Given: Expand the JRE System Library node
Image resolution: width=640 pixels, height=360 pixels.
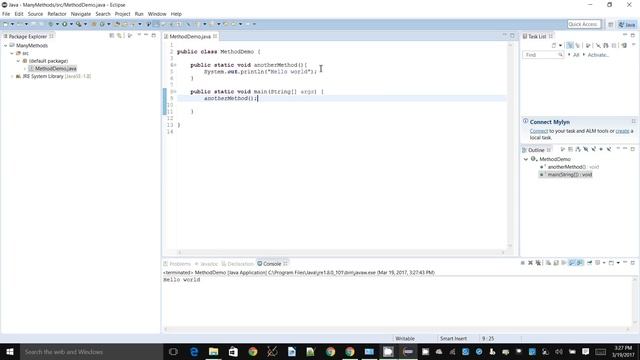Looking at the screenshot, I should point(12,76).
